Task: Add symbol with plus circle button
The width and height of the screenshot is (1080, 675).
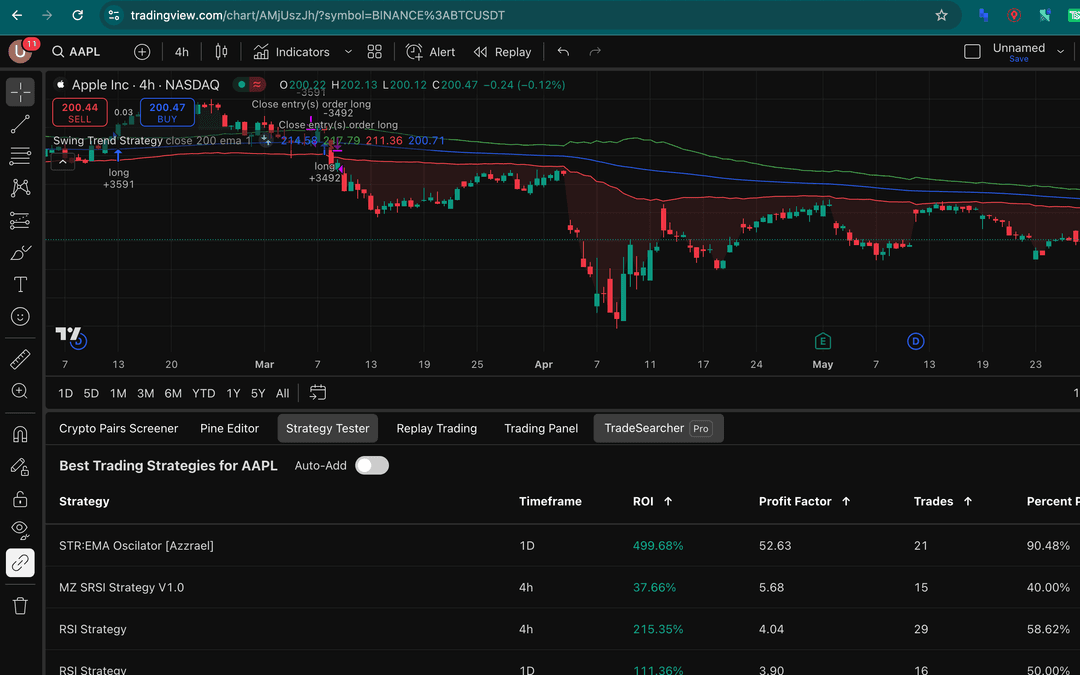Action: click(142, 52)
